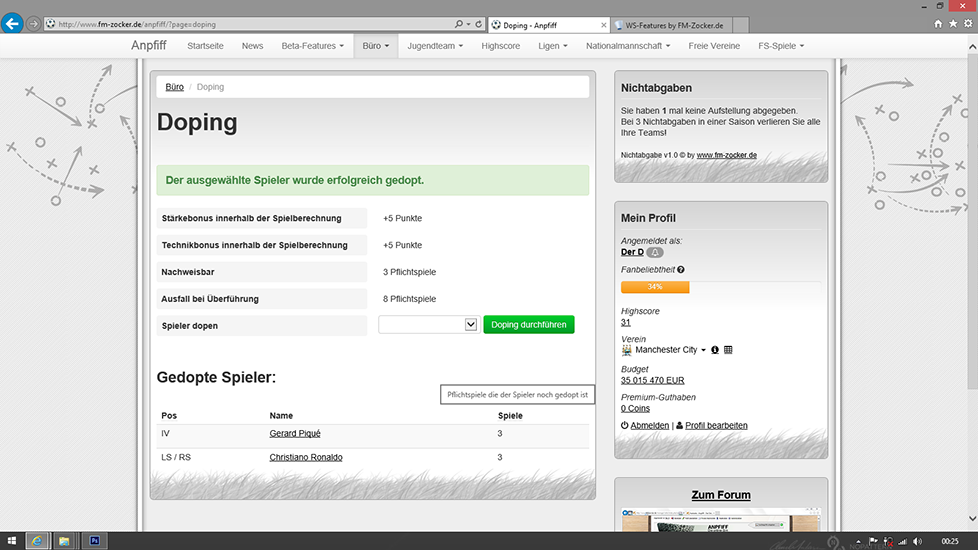
Task: Click the browser home icon
Action: coord(938,24)
